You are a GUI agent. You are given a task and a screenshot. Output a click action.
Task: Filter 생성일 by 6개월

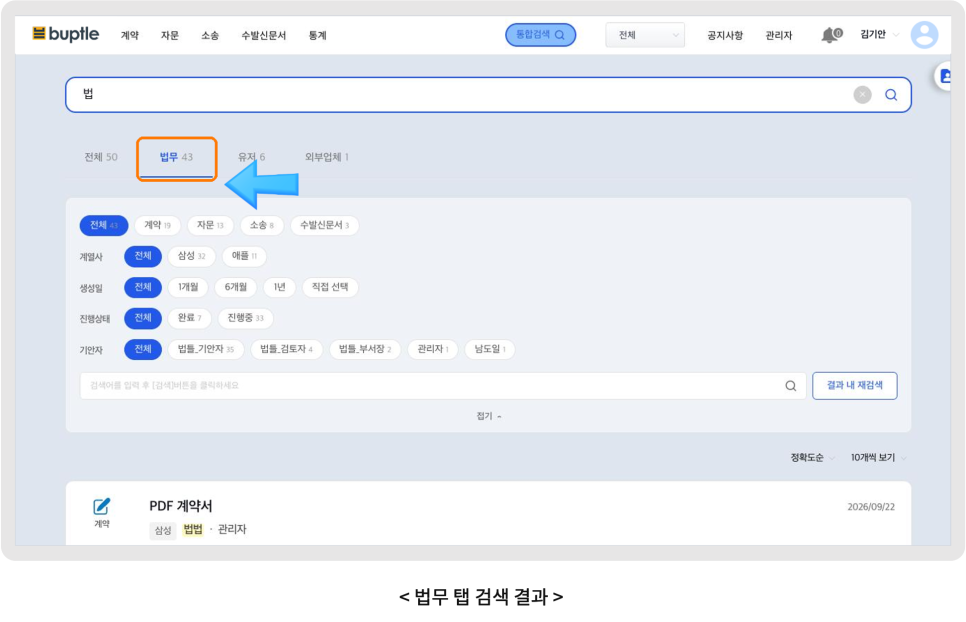tap(236, 288)
